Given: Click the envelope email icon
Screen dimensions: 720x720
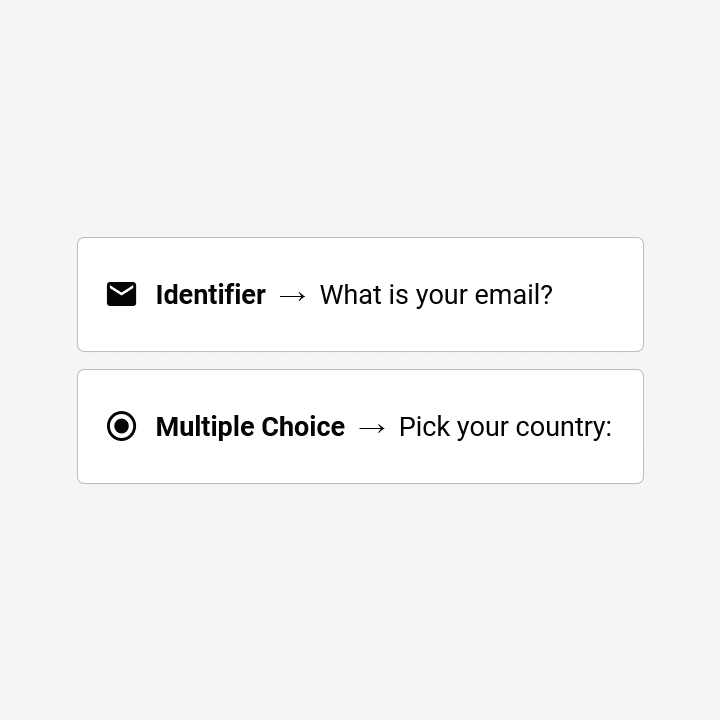Looking at the screenshot, I should [x=121, y=294].
